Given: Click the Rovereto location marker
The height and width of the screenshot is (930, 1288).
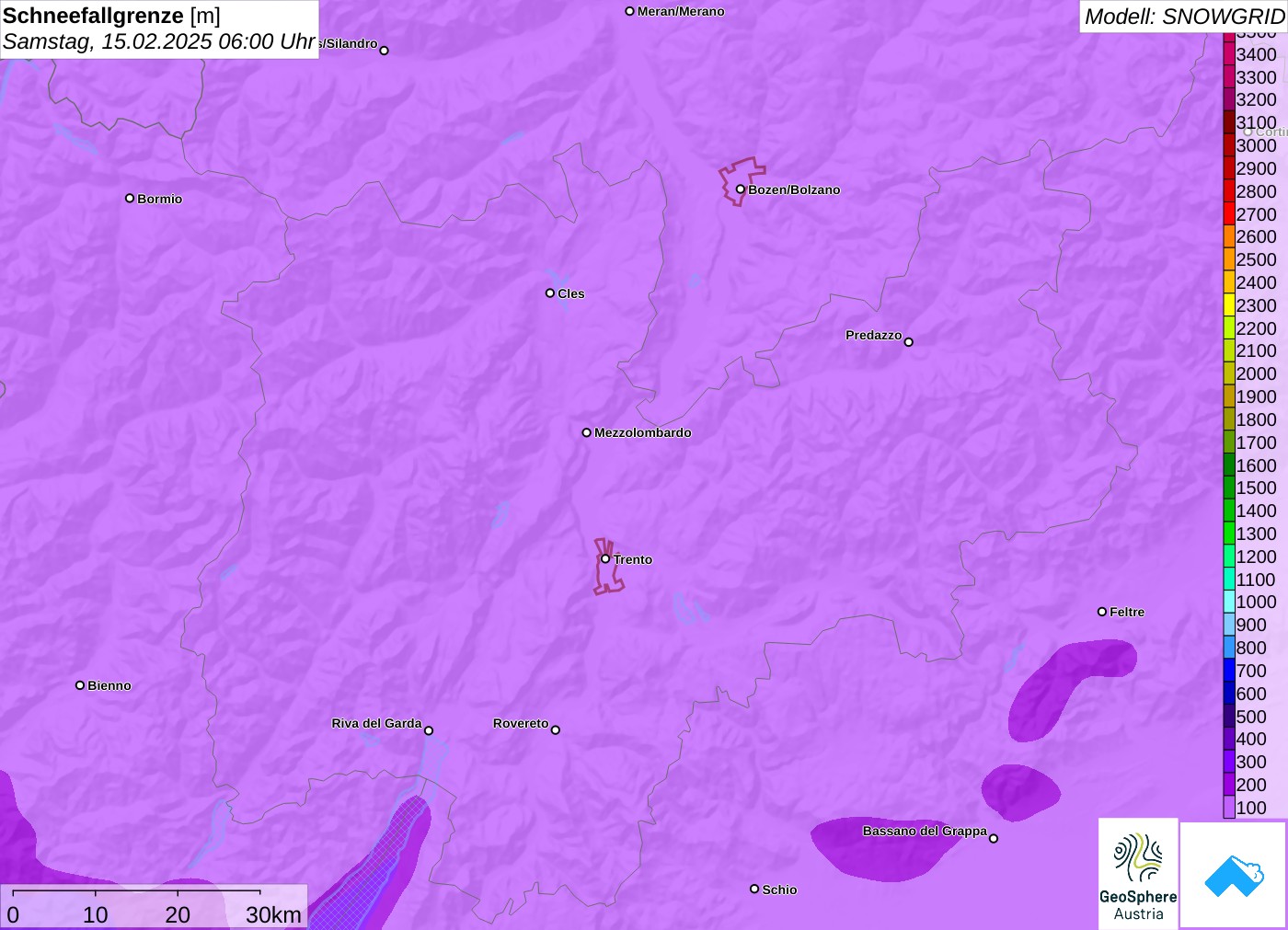Looking at the screenshot, I should point(556,729).
